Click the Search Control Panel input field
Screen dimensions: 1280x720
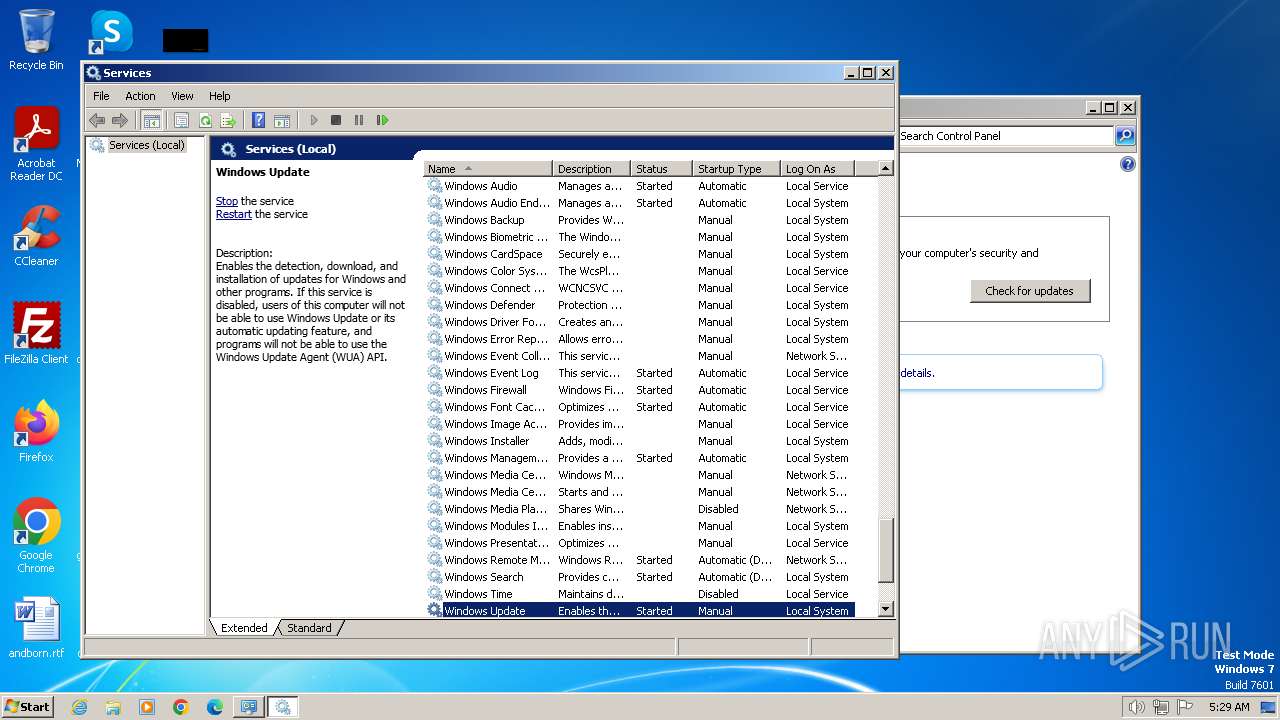[1005, 136]
